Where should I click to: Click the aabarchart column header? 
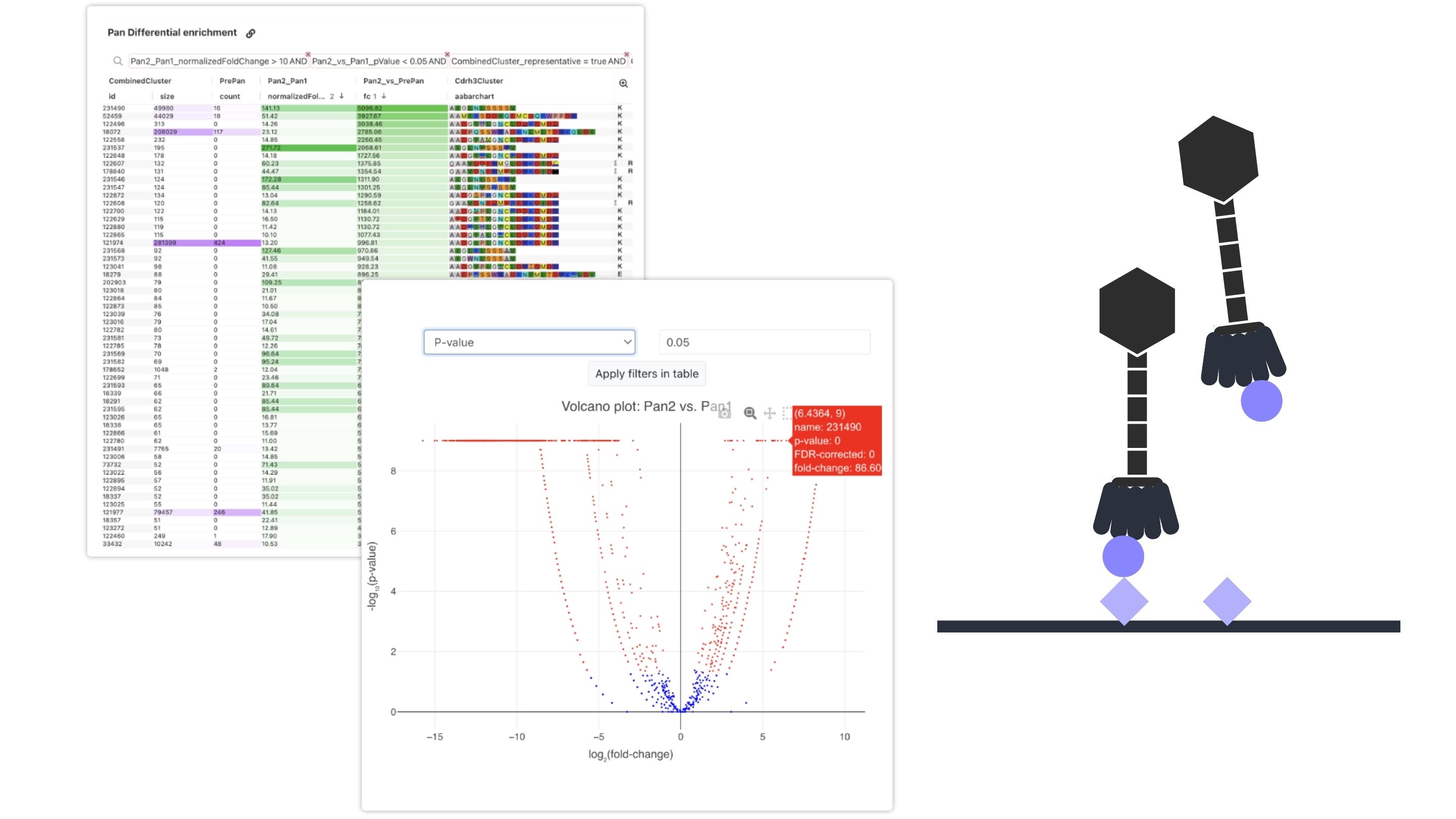(474, 97)
